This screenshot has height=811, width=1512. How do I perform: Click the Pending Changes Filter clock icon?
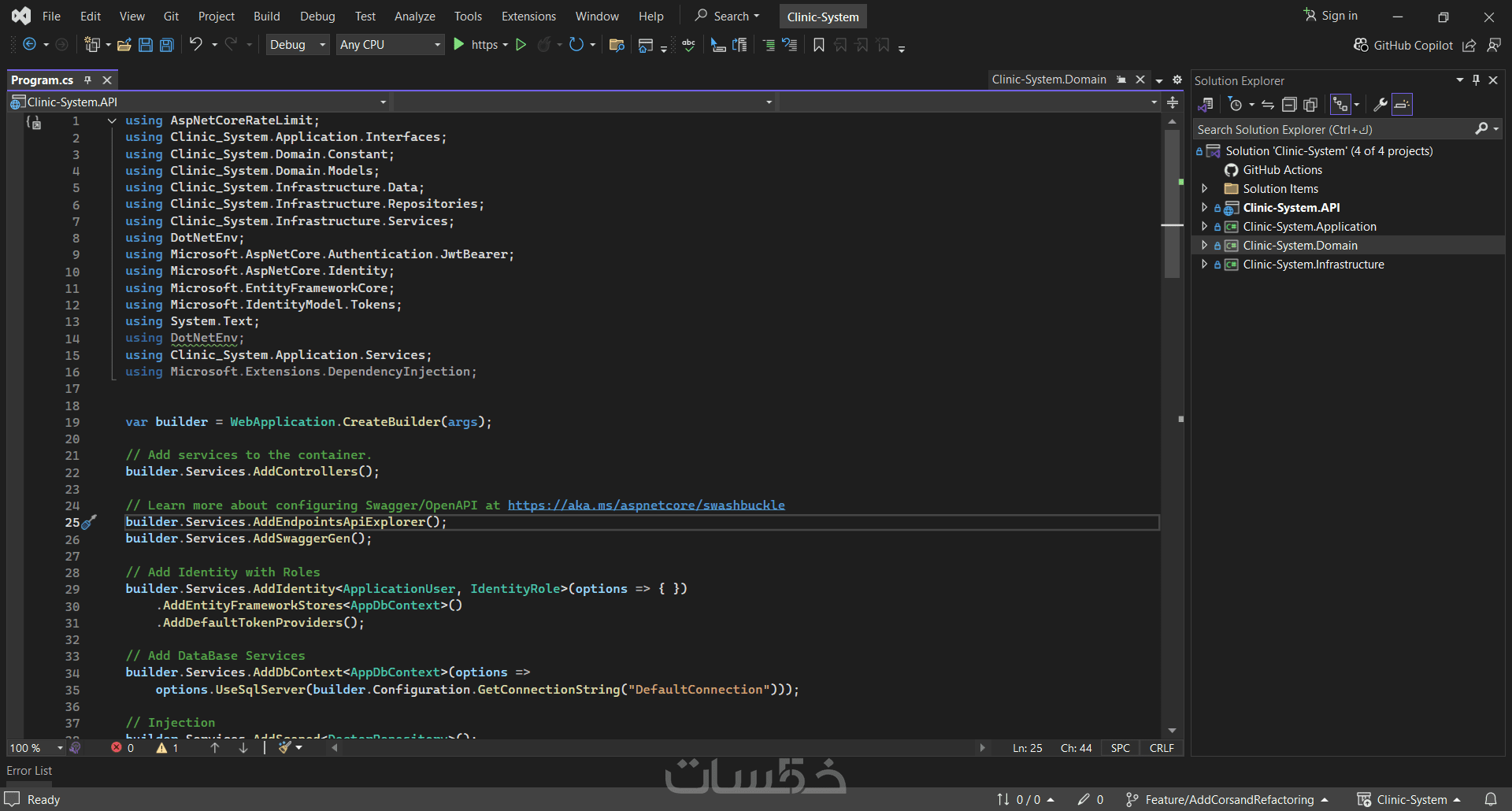tap(1236, 105)
